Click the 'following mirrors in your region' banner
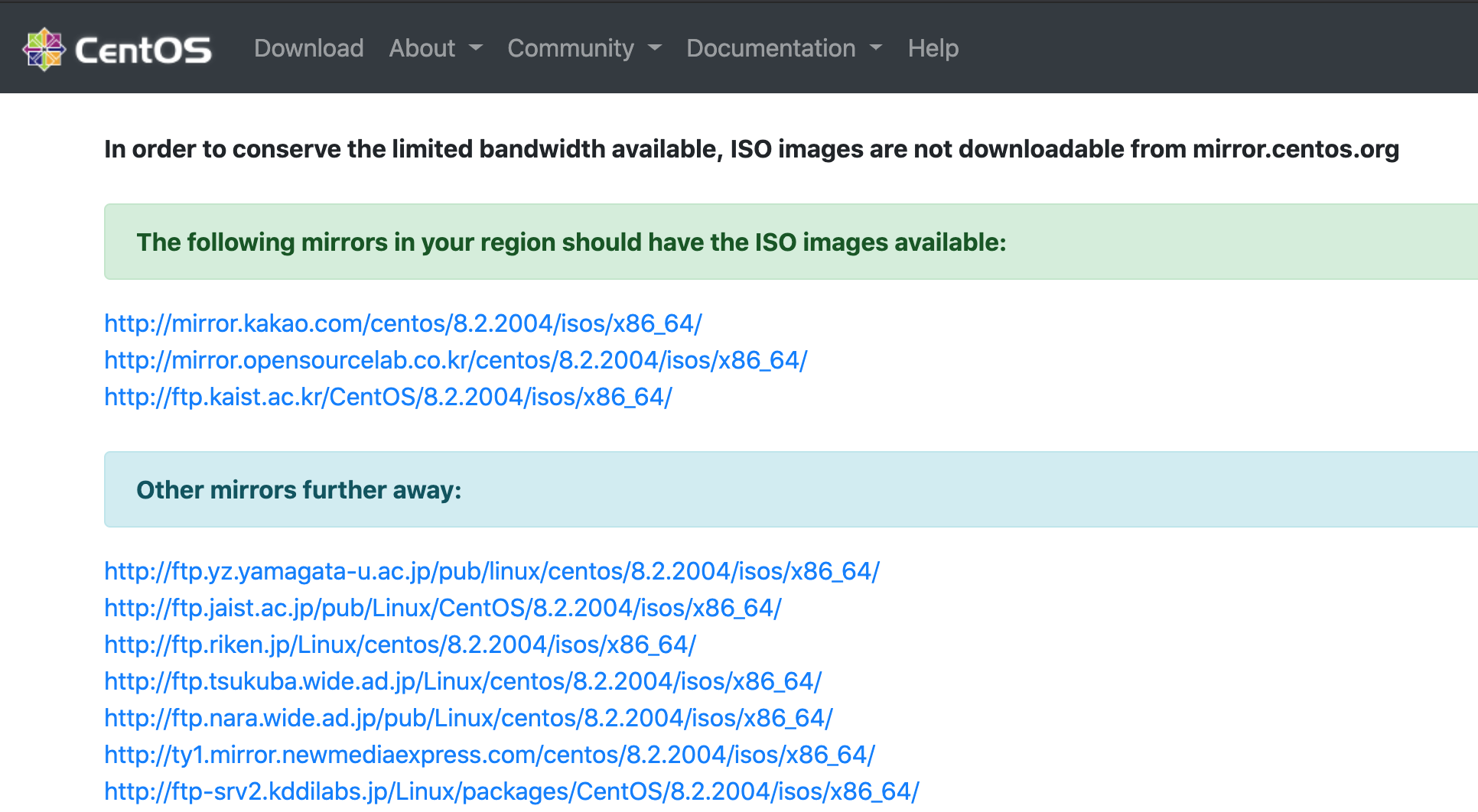Viewport: 1478px width, 812px height. (x=791, y=242)
